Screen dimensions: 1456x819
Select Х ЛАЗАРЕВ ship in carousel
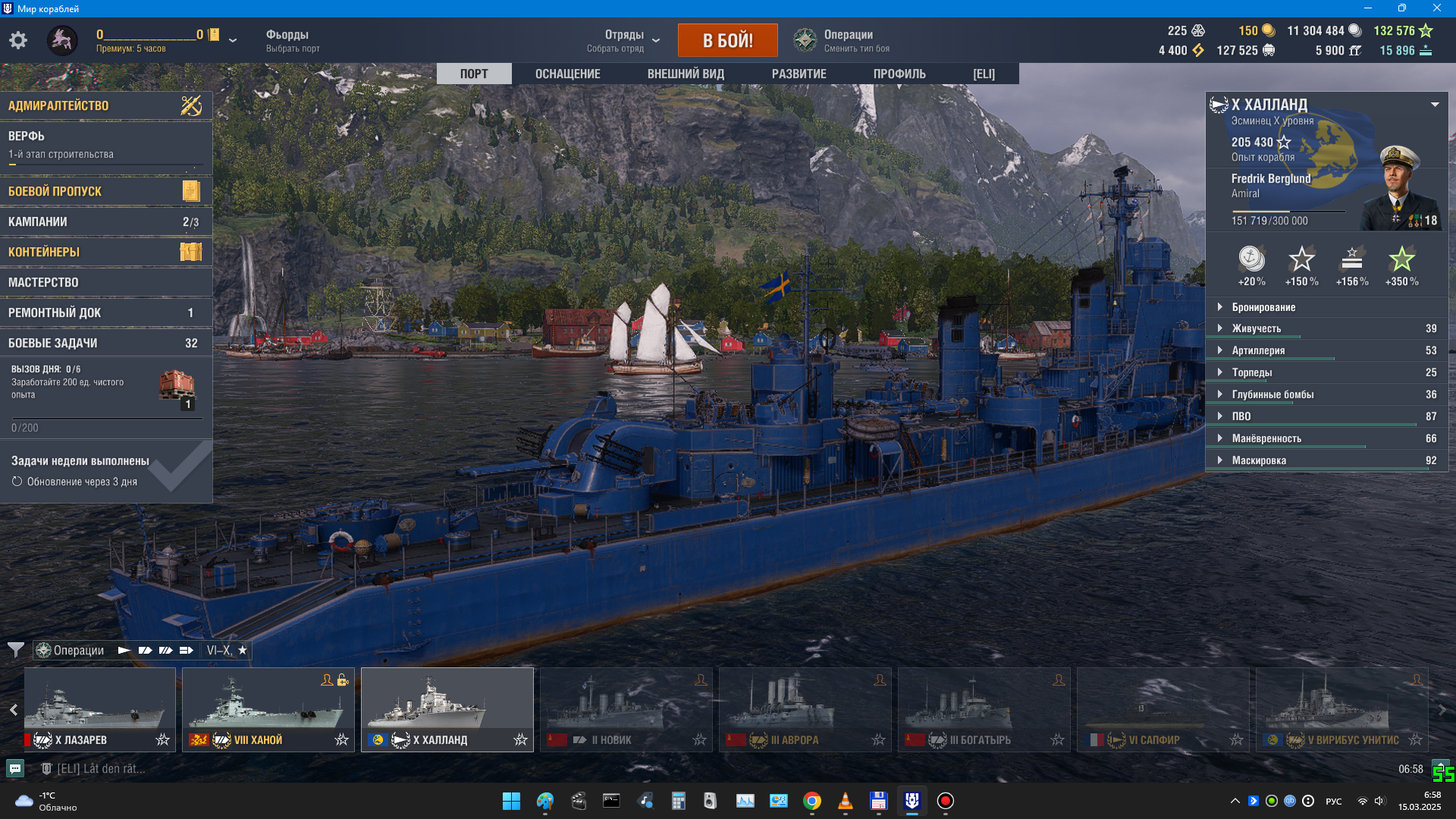point(100,710)
